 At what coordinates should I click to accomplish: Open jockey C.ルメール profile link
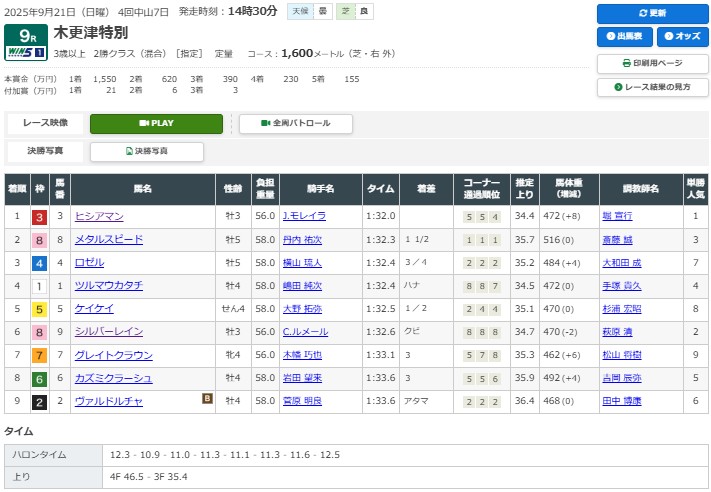(304, 332)
